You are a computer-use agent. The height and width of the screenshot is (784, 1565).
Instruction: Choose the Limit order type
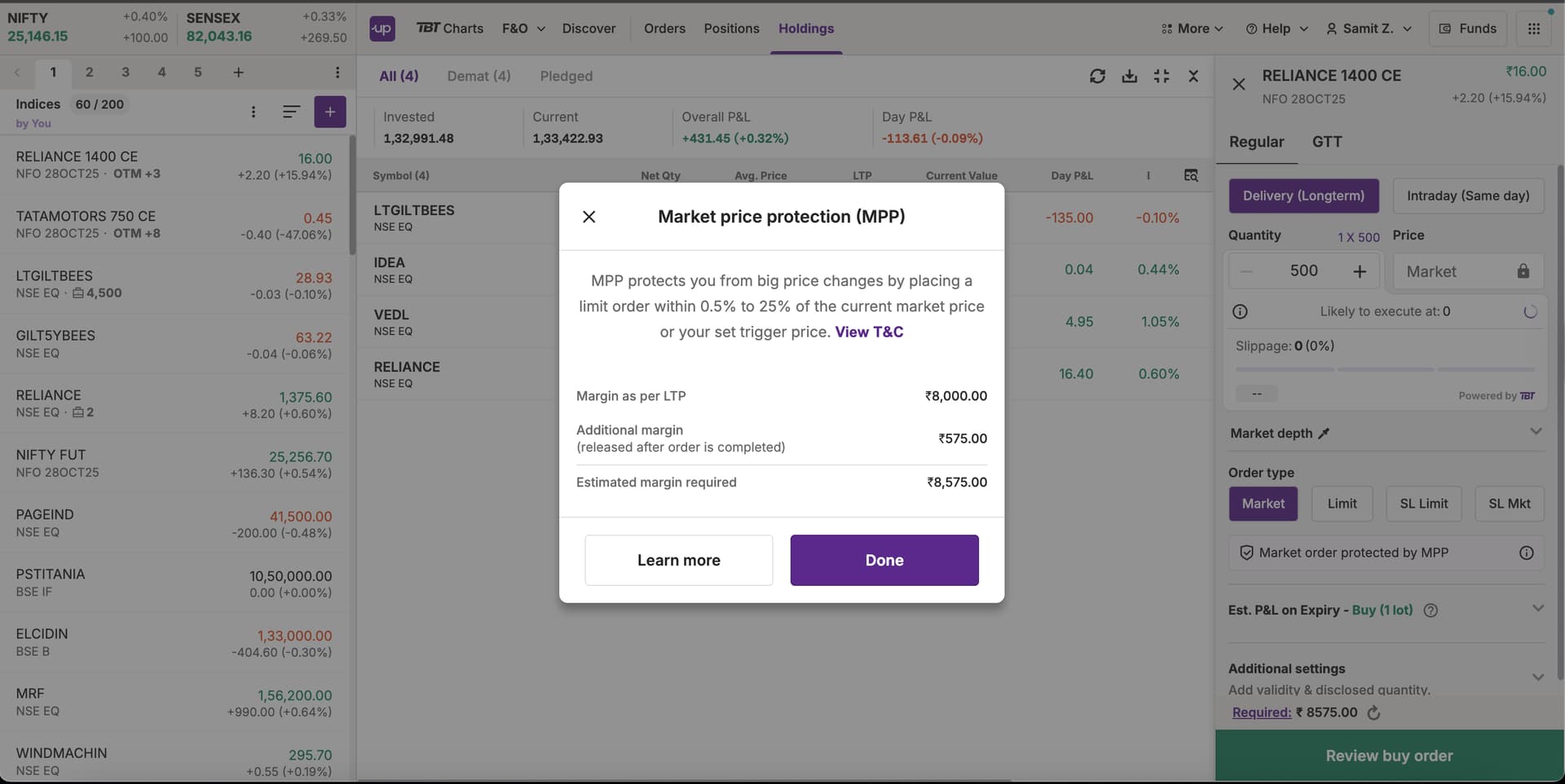tap(1342, 504)
